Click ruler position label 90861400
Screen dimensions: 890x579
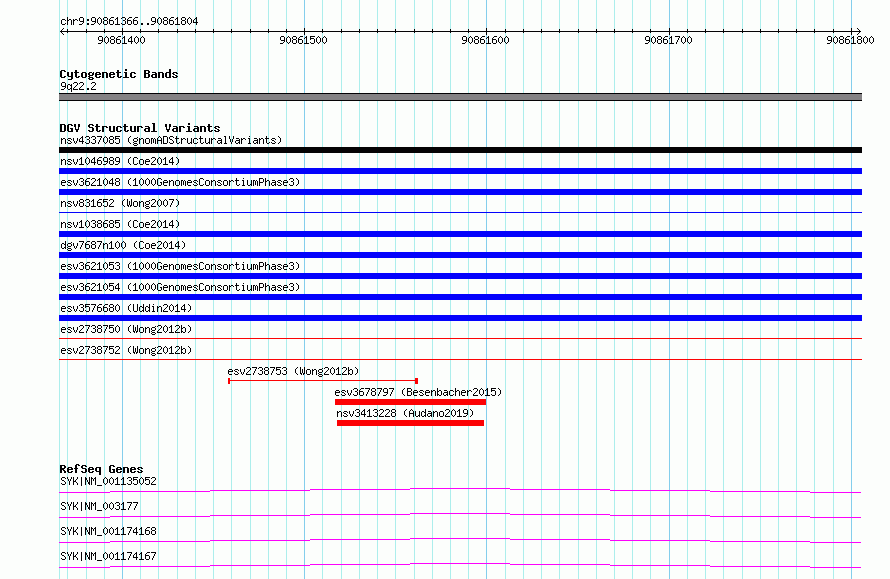(121, 40)
